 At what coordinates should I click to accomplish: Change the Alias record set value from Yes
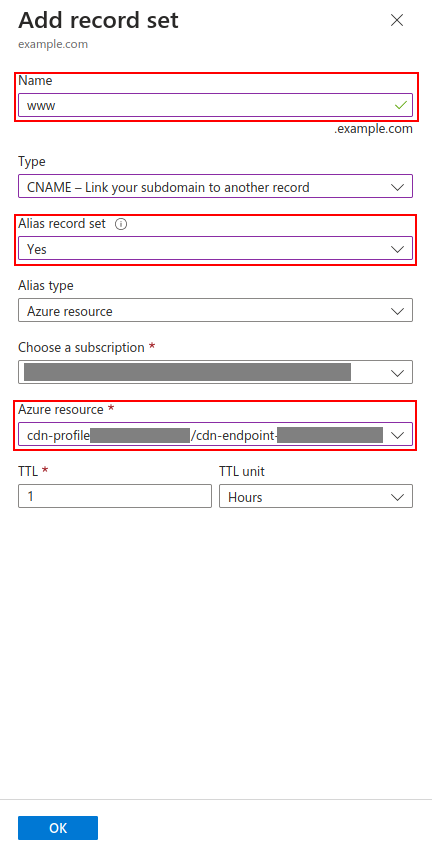pyautogui.click(x=215, y=248)
